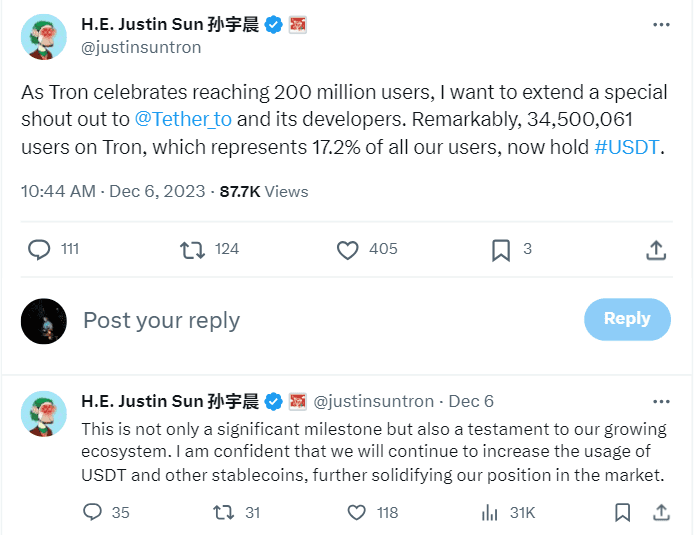Repost the follow-up tweet with 31 reposts

tap(225, 512)
